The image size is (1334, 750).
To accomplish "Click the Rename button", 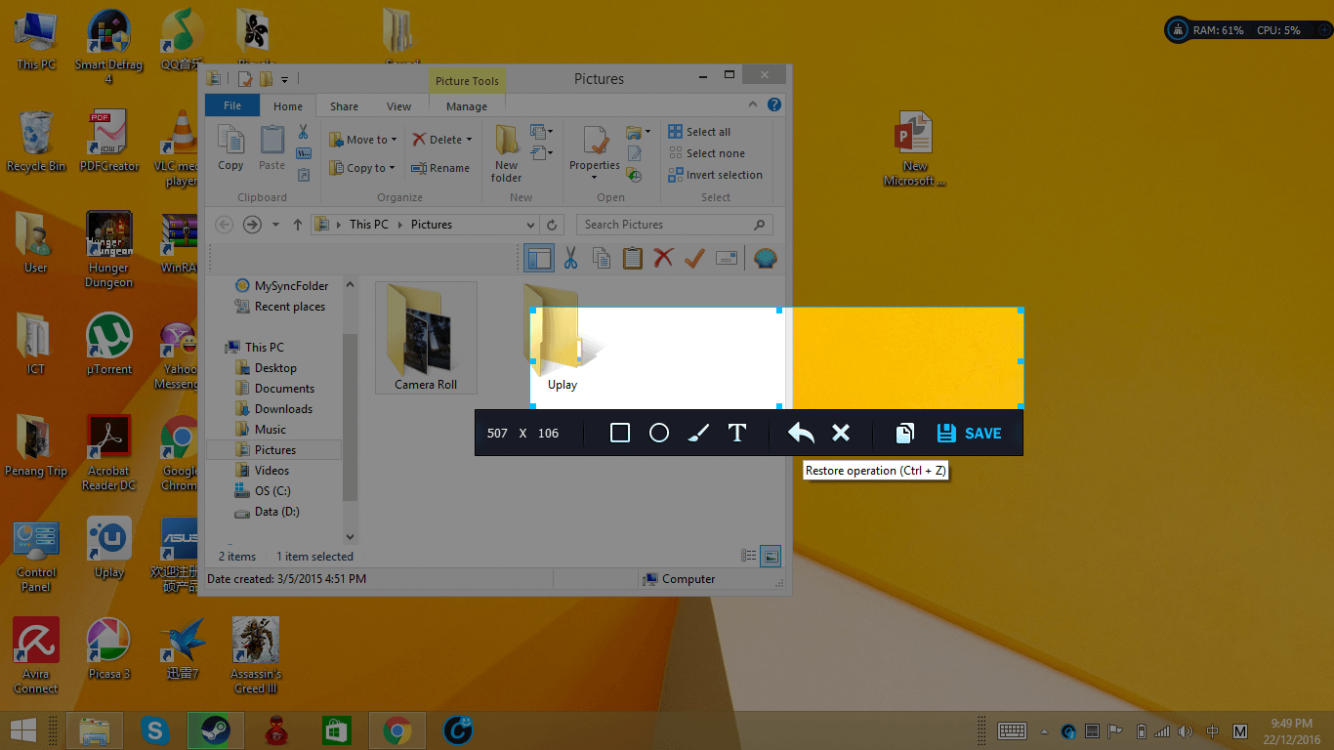I will pyautogui.click(x=440, y=168).
